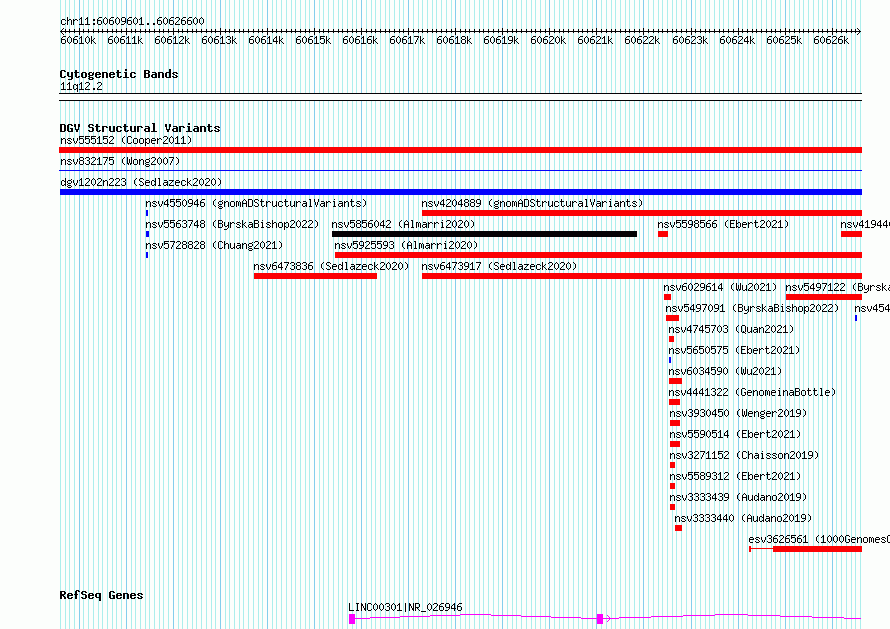This screenshot has width=890, height=629.
Task: Open the nsv5598566 (Ebert2021) label
Action: pyautogui.click(x=723, y=224)
